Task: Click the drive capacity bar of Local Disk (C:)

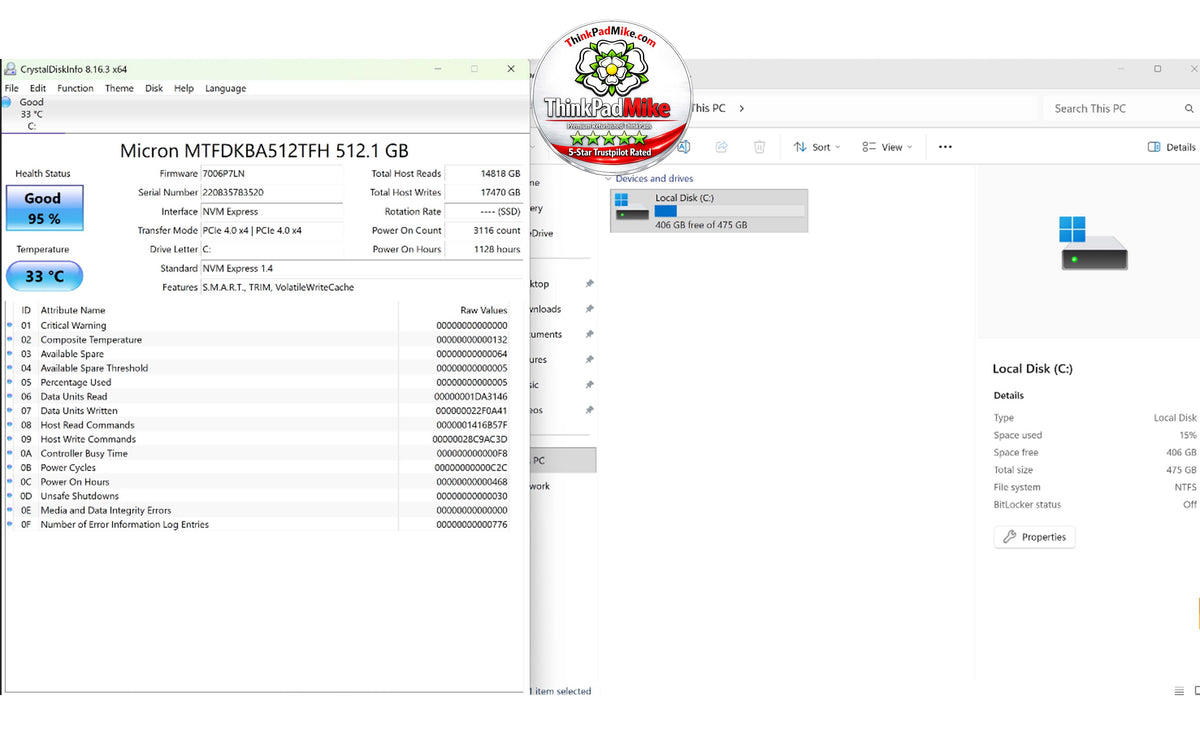Action: [x=729, y=211]
